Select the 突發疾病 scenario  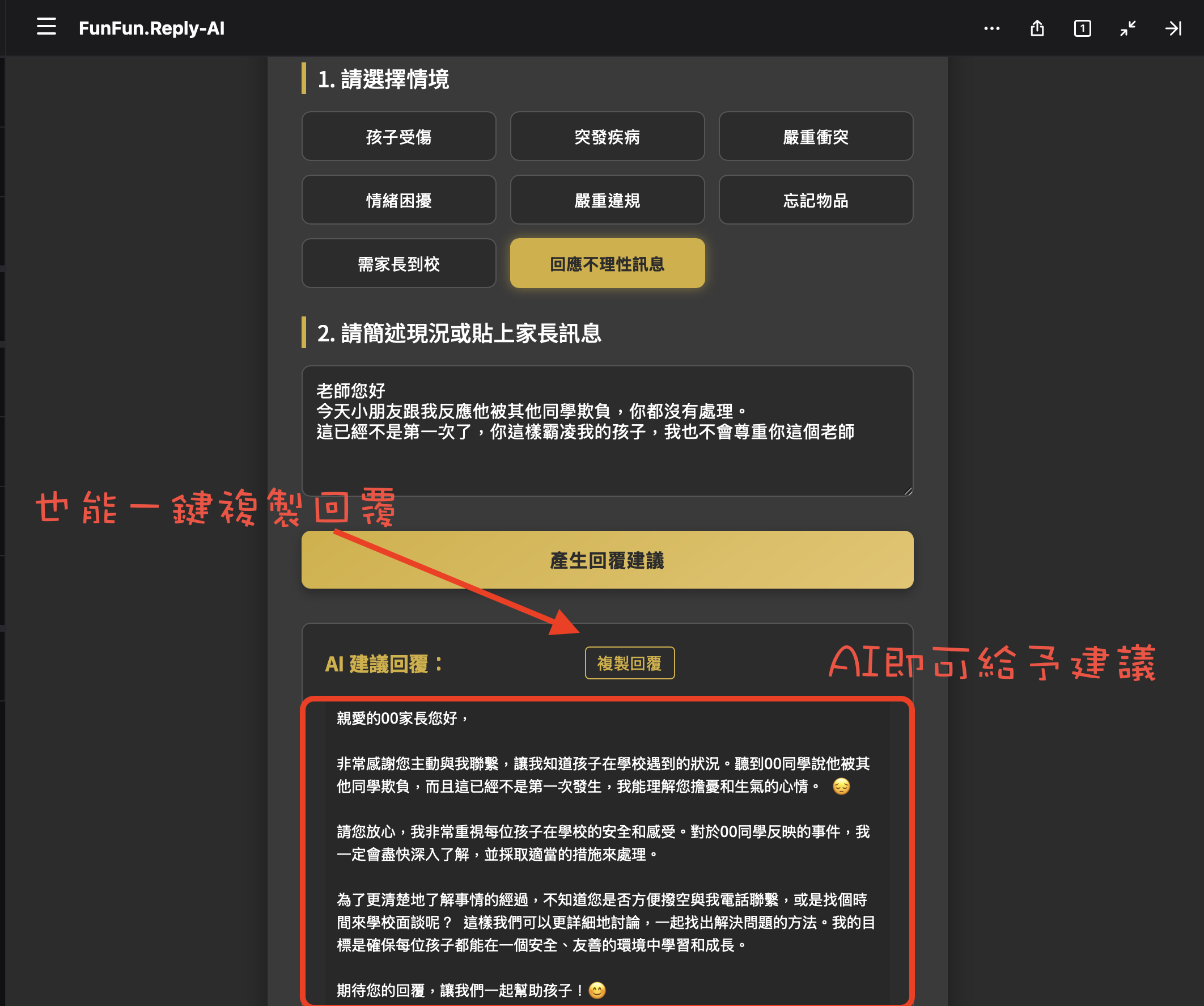pyautogui.click(x=607, y=137)
